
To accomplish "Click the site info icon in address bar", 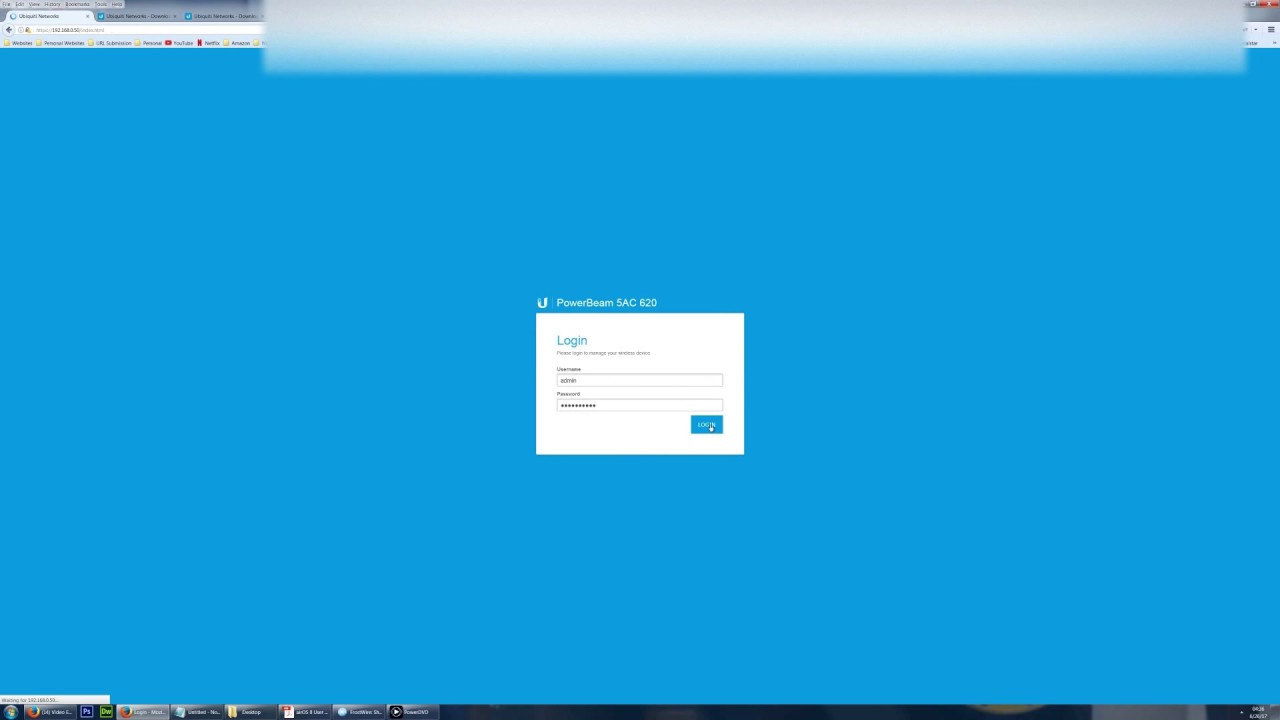I will point(20,30).
